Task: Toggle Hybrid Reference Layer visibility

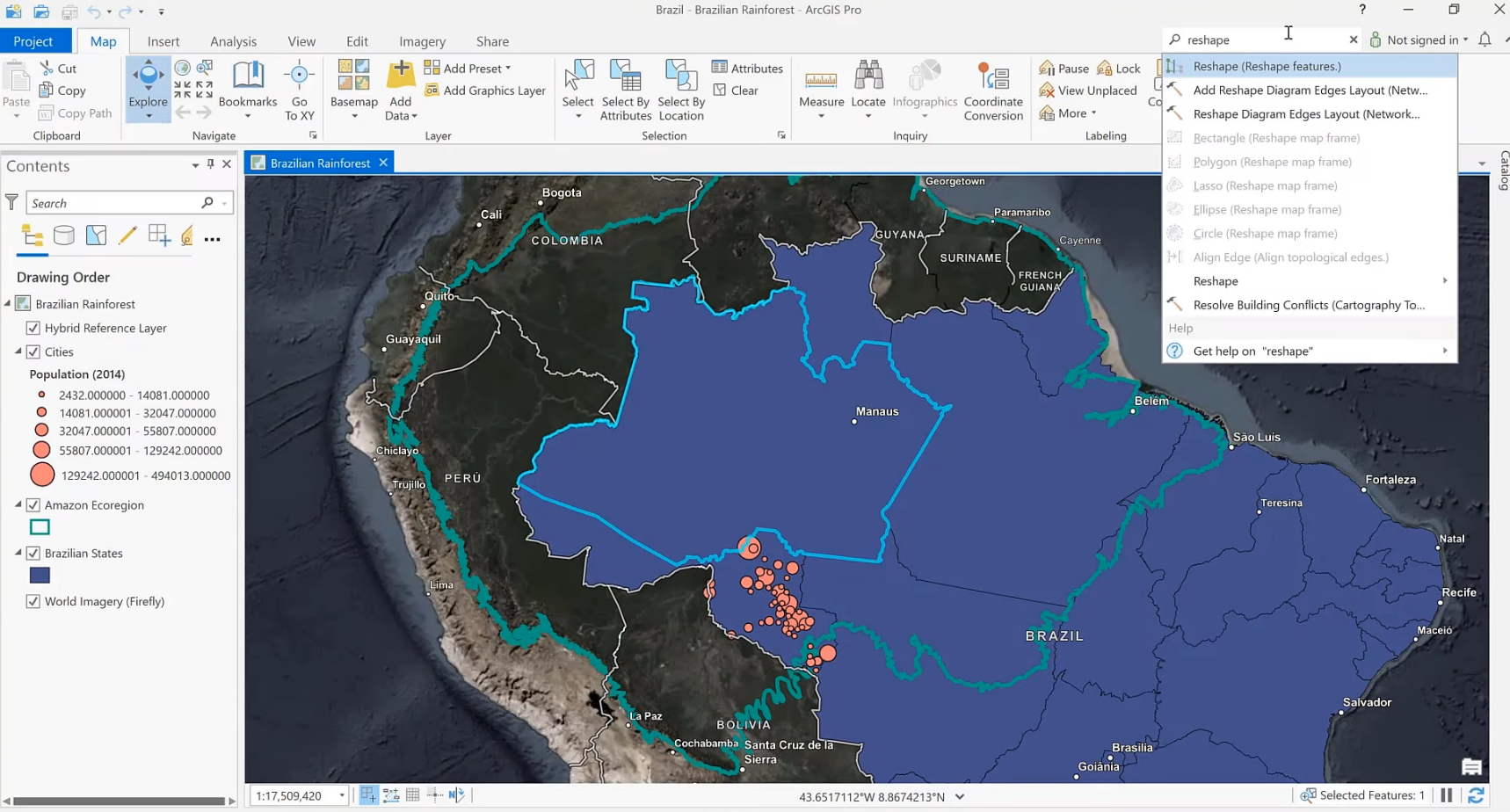Action: [33, 328]
